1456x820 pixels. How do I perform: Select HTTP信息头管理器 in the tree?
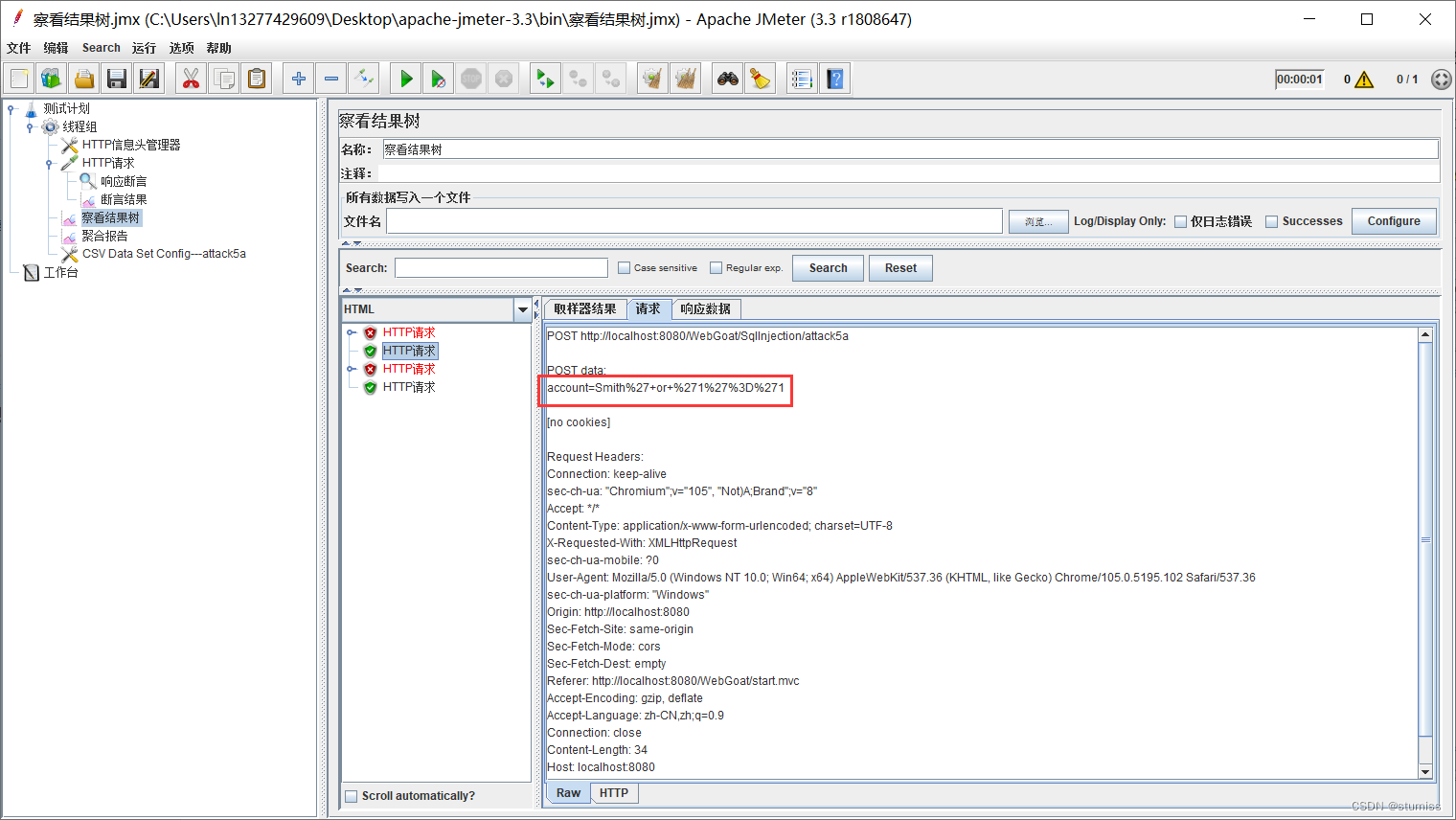click(x=131, y=145)
